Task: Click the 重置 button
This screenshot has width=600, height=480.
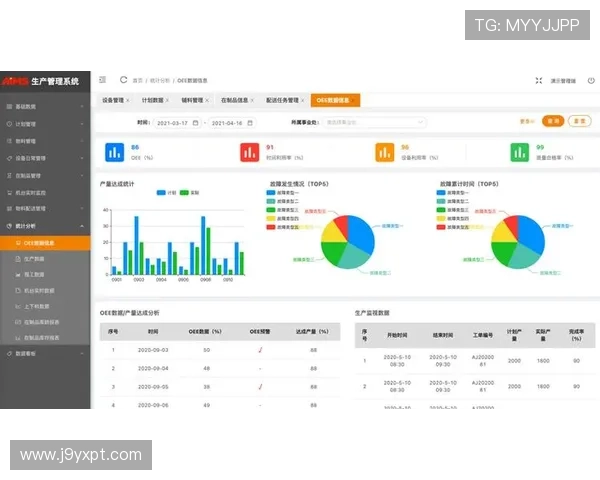Action: pos(579,121)
